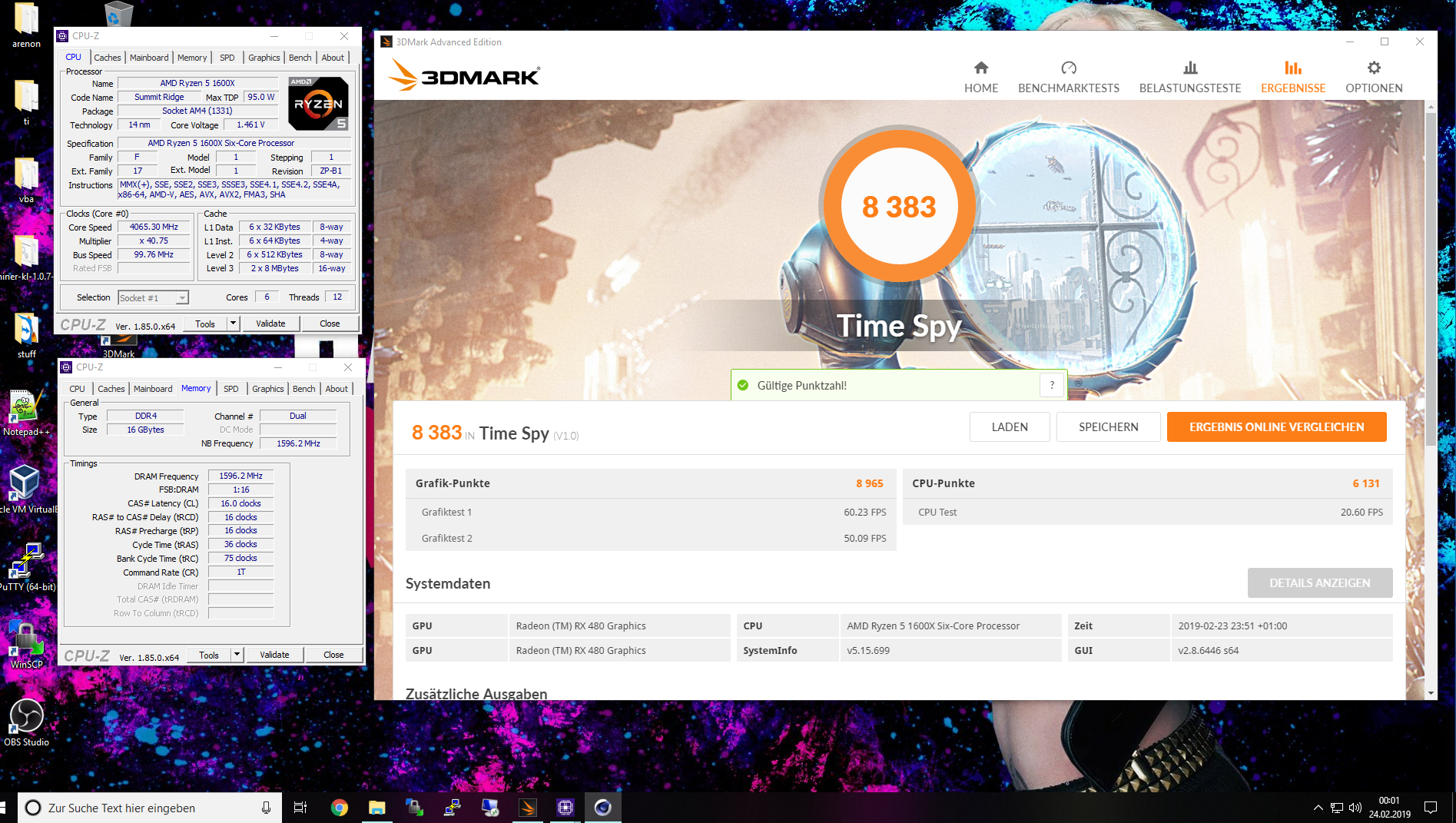Show hidden system tray icons
Screen dimensions: 1456x823
1318,808
